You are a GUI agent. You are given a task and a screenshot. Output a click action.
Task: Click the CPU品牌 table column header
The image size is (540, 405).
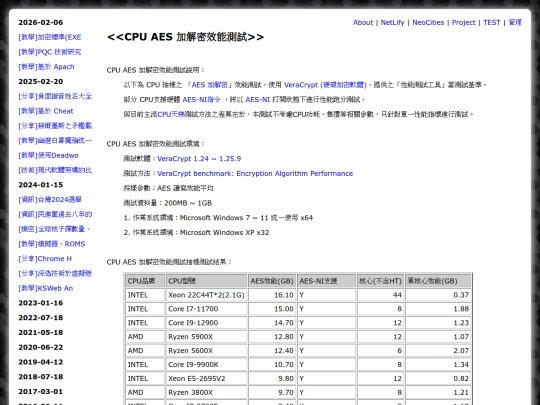pos(145,281)
